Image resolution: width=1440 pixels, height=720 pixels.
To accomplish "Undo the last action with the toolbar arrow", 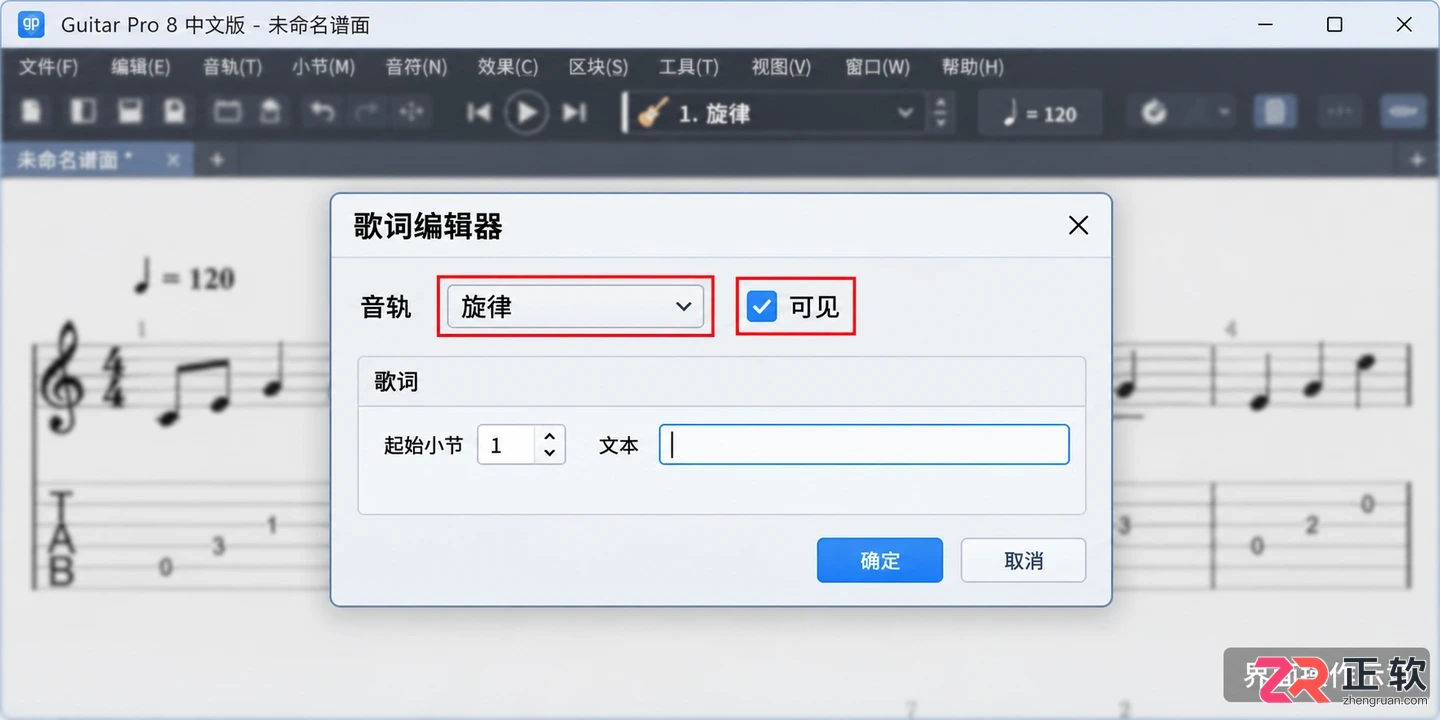I will point(322,111).
